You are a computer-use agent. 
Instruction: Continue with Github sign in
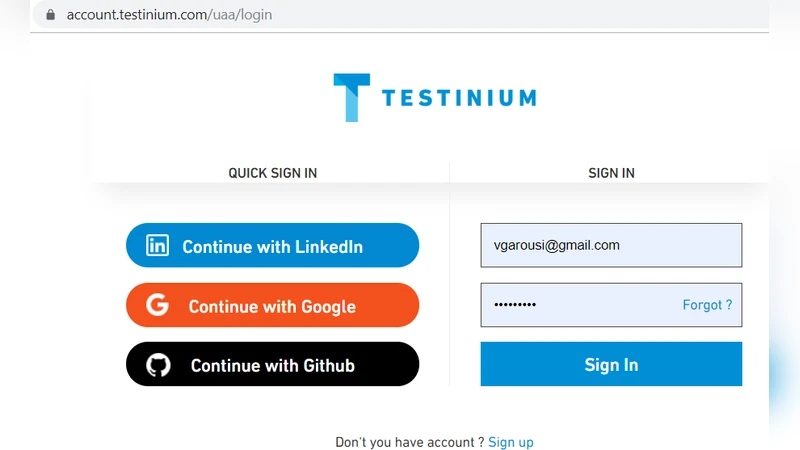tap(272, 365)
